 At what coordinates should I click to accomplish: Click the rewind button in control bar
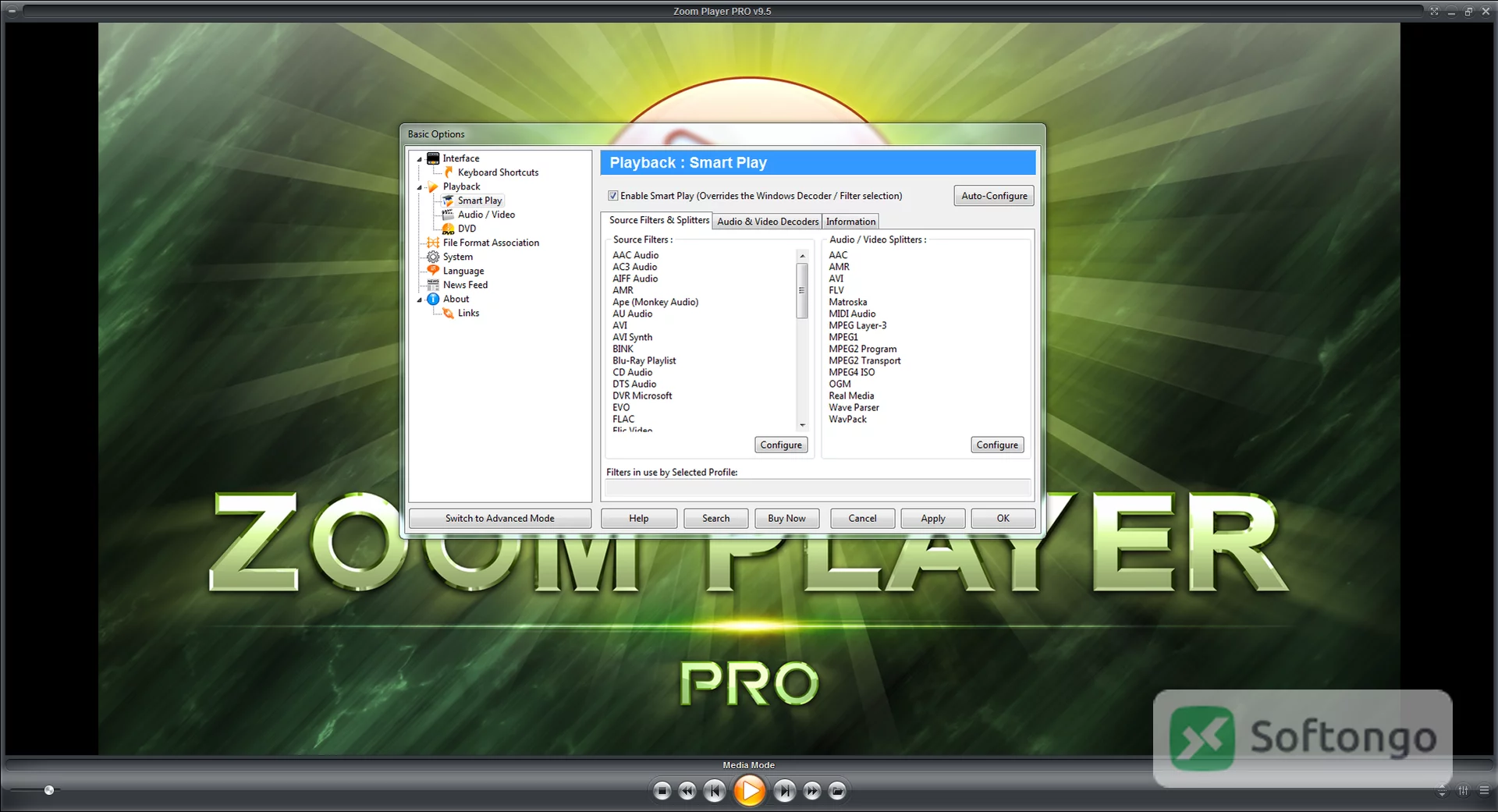tap(687, 791)
